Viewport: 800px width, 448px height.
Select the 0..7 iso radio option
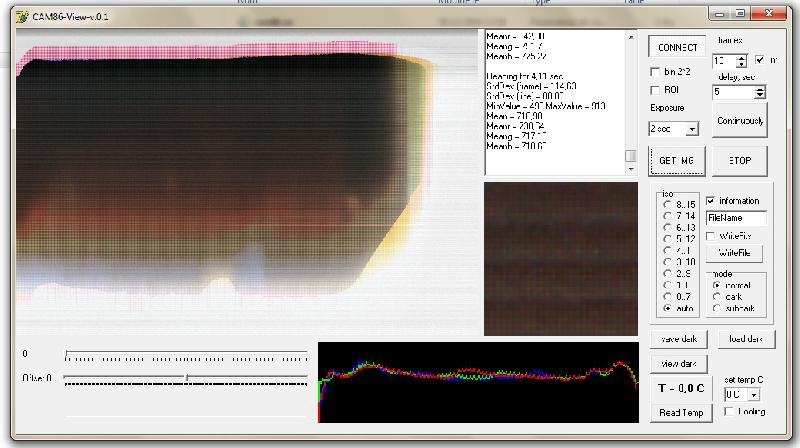[667, 296]
